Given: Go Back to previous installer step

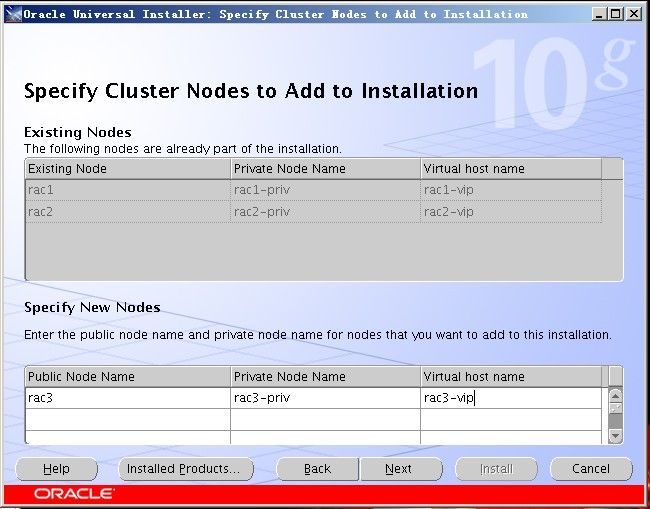Looking at the screenshot, I should pos(318,469).
